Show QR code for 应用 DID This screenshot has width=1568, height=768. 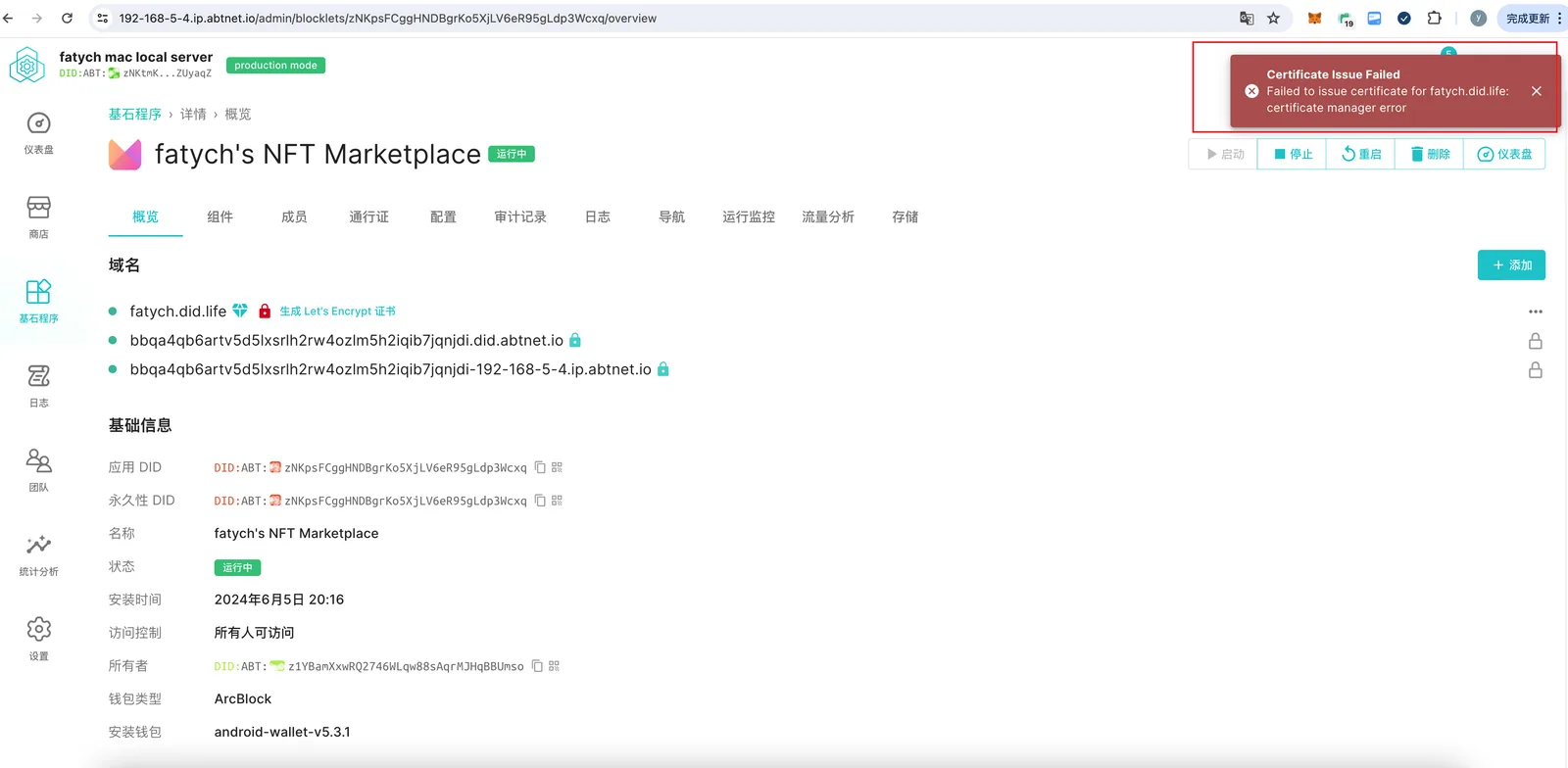click(x=557, y=467)
